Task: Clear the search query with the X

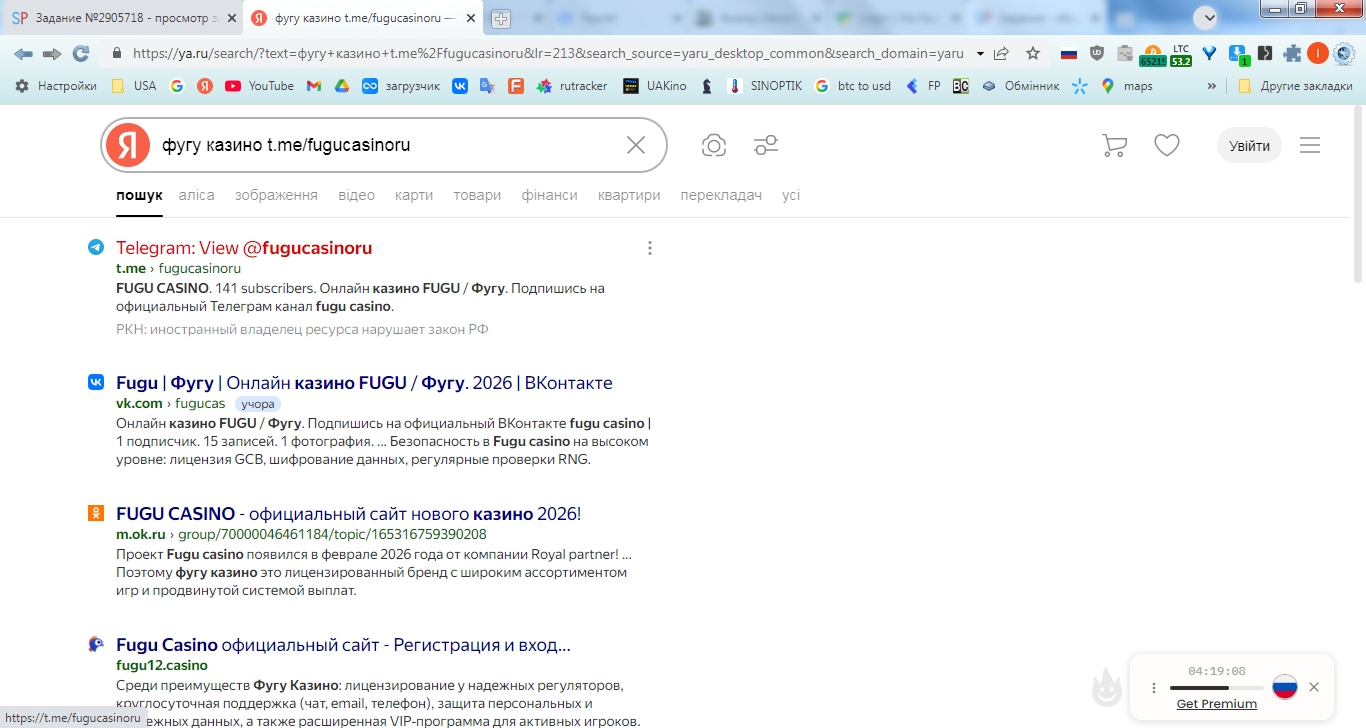Action: point(636,146)
